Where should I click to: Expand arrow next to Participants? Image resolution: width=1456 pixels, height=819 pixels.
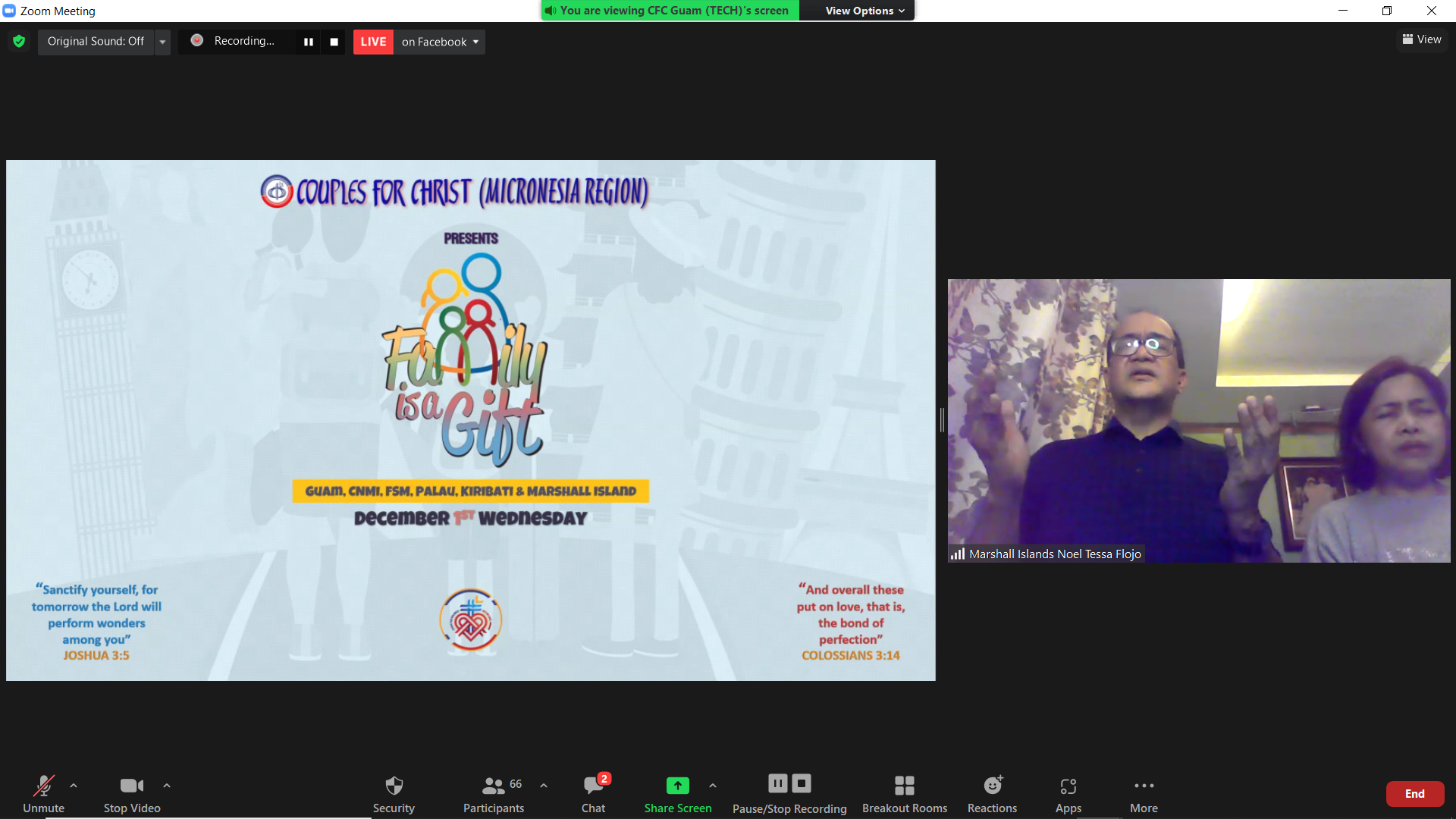click(544, 786)
